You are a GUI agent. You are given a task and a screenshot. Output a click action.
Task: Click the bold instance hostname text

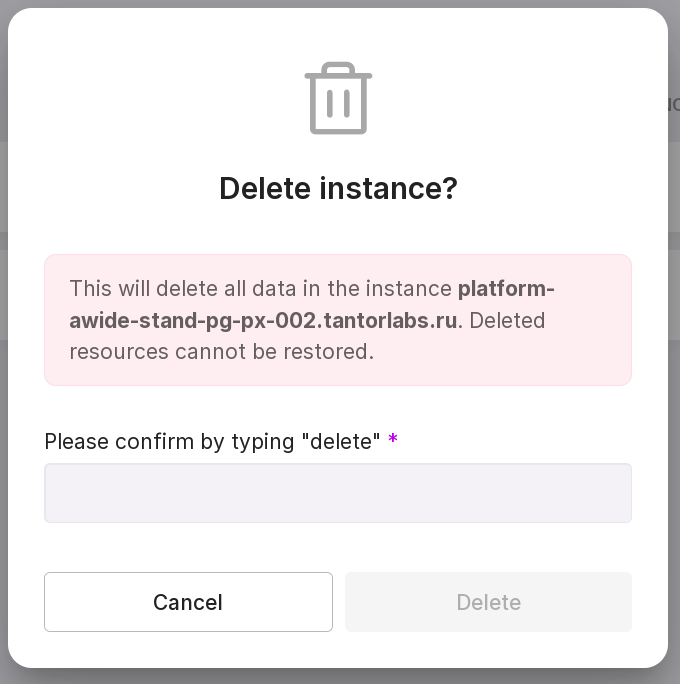(264, 320)
